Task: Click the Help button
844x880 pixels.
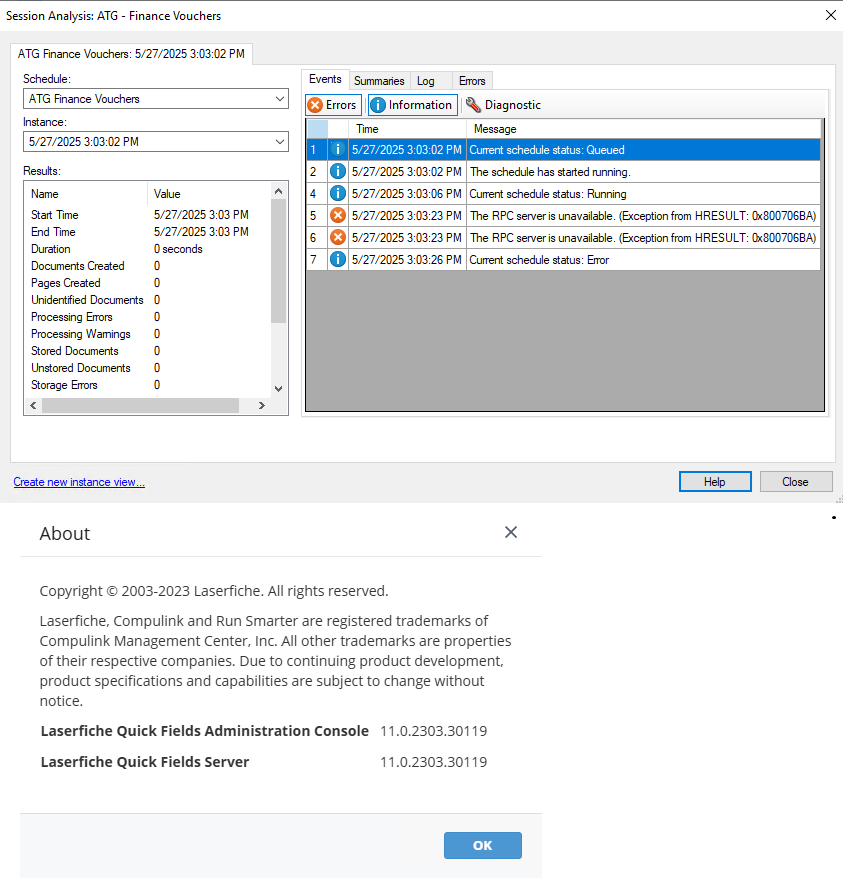Action: coord(715,482)
